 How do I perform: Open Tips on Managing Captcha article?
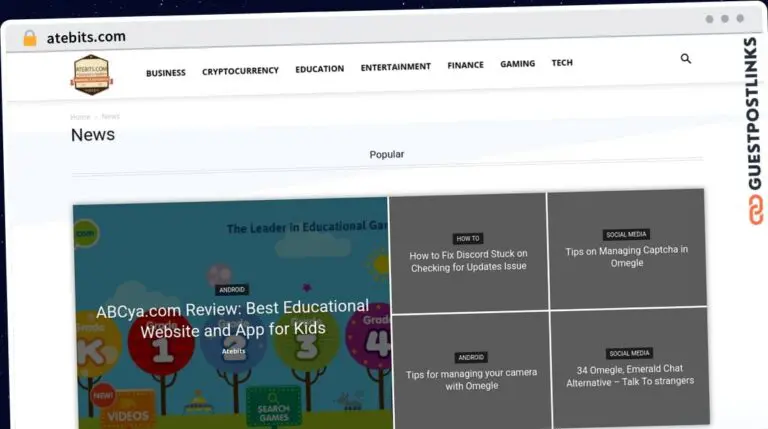tap(626, 256)
